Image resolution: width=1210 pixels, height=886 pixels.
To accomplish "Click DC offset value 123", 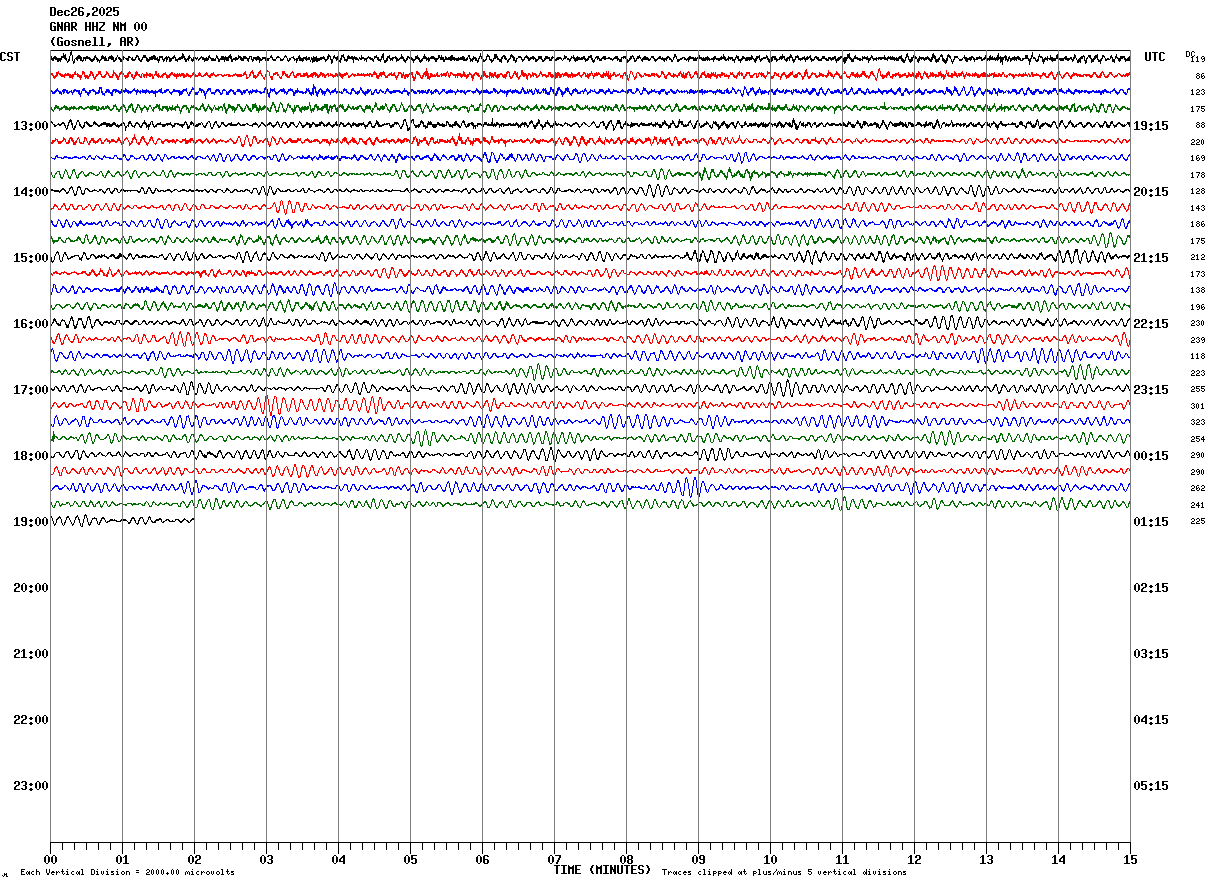I will (x=1198, y=92).
